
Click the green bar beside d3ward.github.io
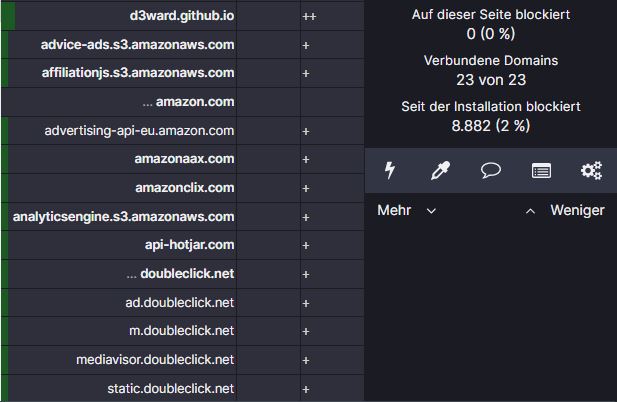8,16
